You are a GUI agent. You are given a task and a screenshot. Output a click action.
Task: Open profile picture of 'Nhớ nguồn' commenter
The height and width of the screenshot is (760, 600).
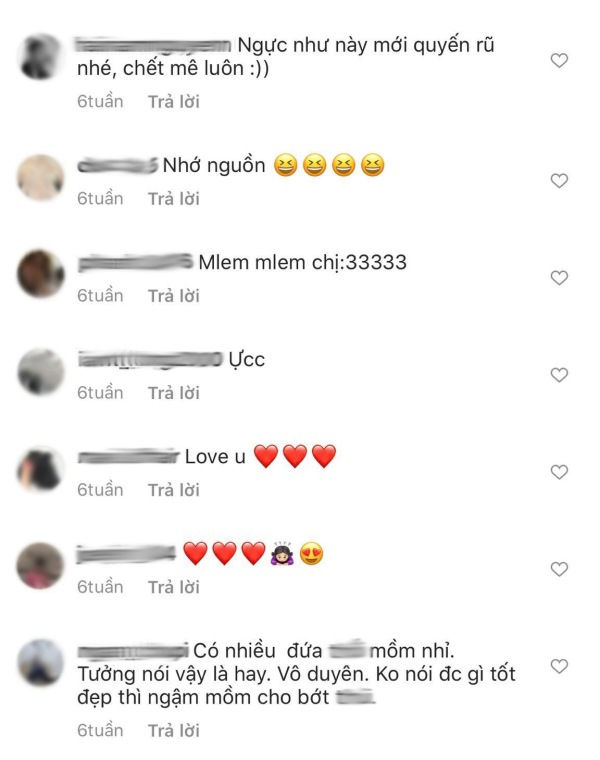[41, 177]
